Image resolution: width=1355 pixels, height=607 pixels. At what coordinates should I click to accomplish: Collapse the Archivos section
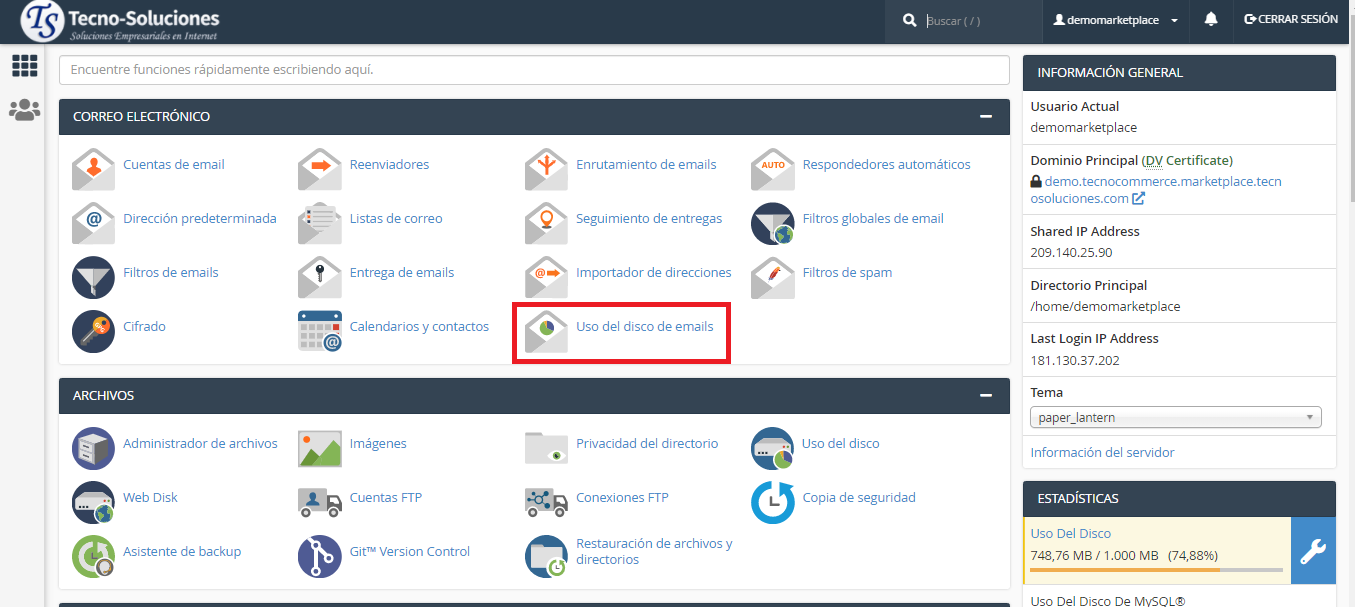pos(986,396)
